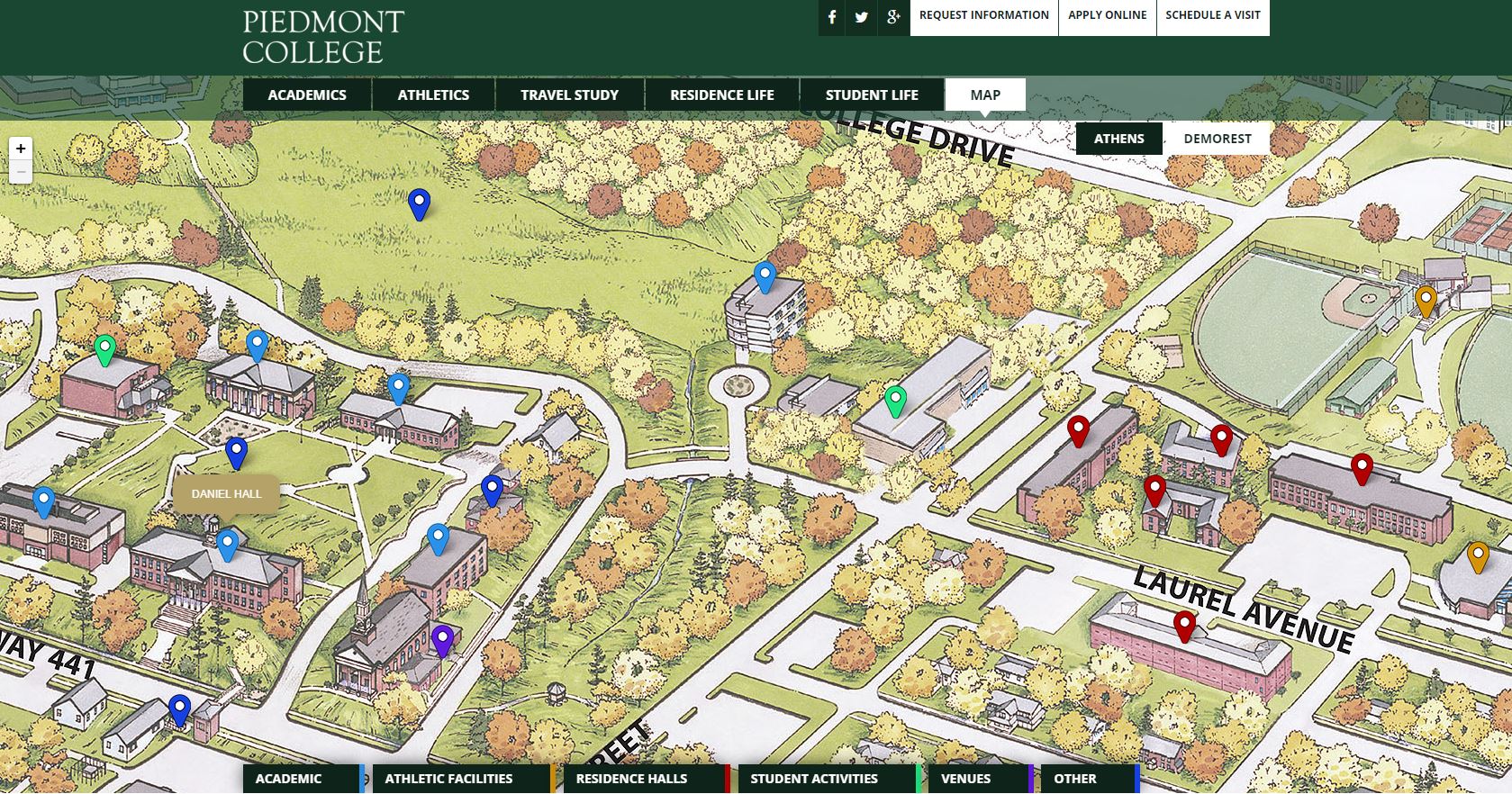1512x794 pixels.
Task: Open the Piedmont College Facebook page icon
Action: (832, 17)
